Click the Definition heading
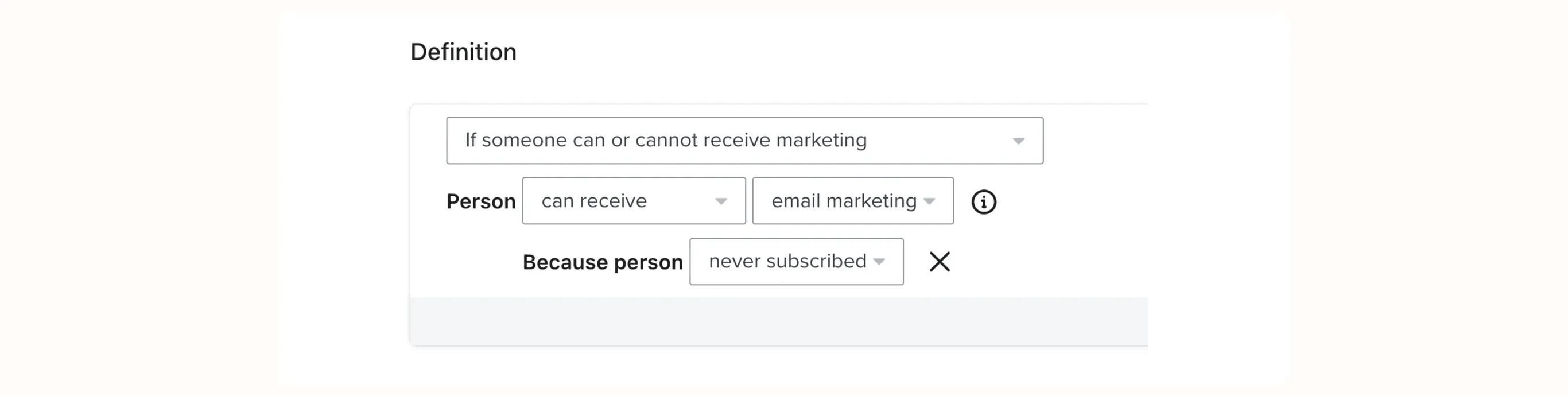The width and height of the screenshot is (1568, 396). point(464,52)
